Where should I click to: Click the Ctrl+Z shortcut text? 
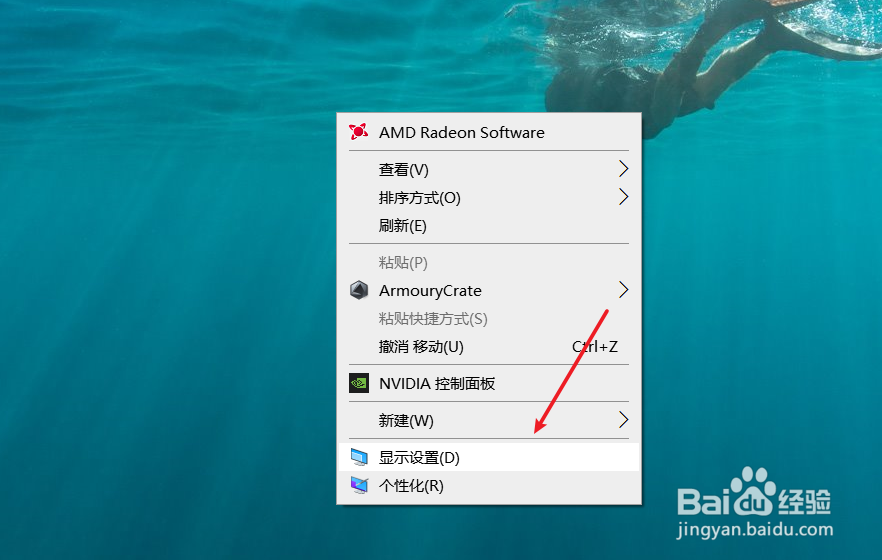[595, 347]
